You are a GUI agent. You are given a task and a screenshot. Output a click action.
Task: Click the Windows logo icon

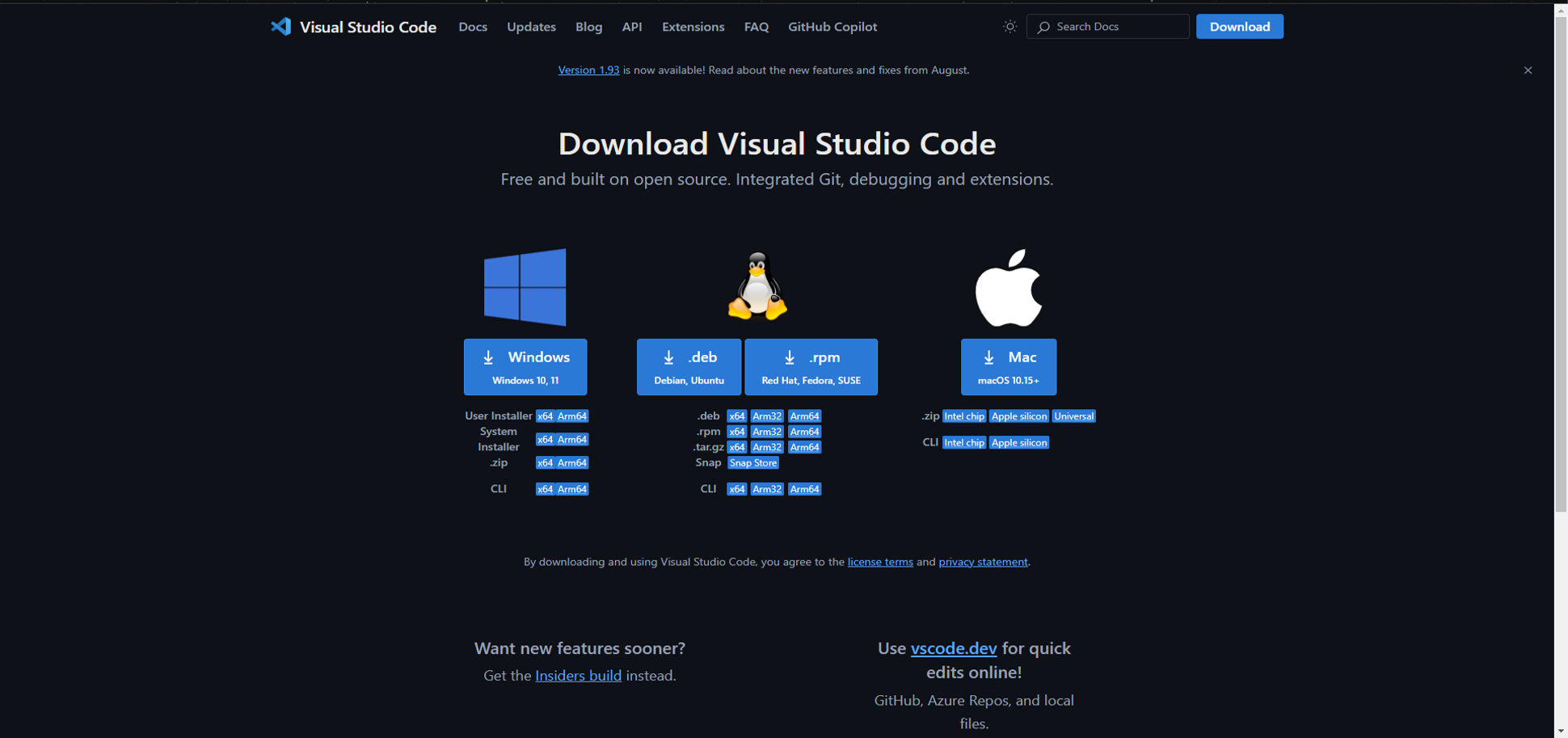[x=525, y=286]
